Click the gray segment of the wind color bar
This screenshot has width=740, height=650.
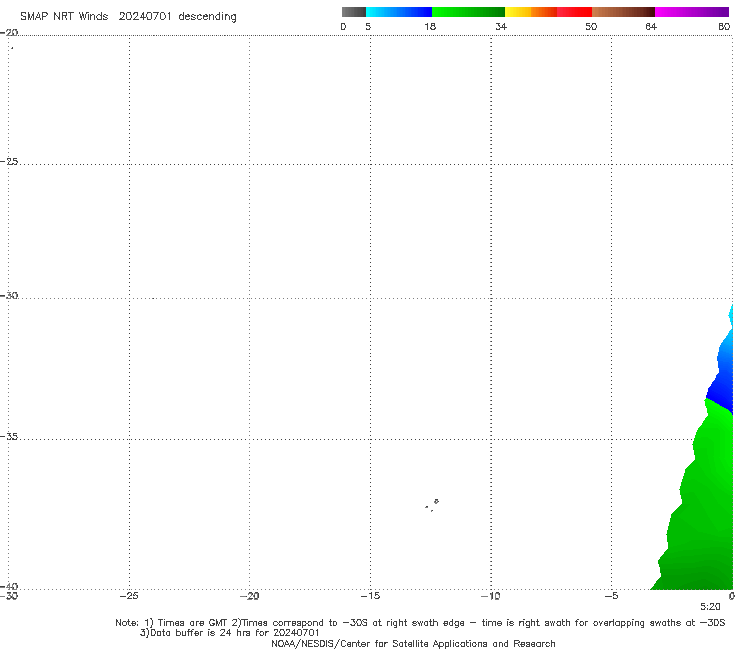click(353, 12)
